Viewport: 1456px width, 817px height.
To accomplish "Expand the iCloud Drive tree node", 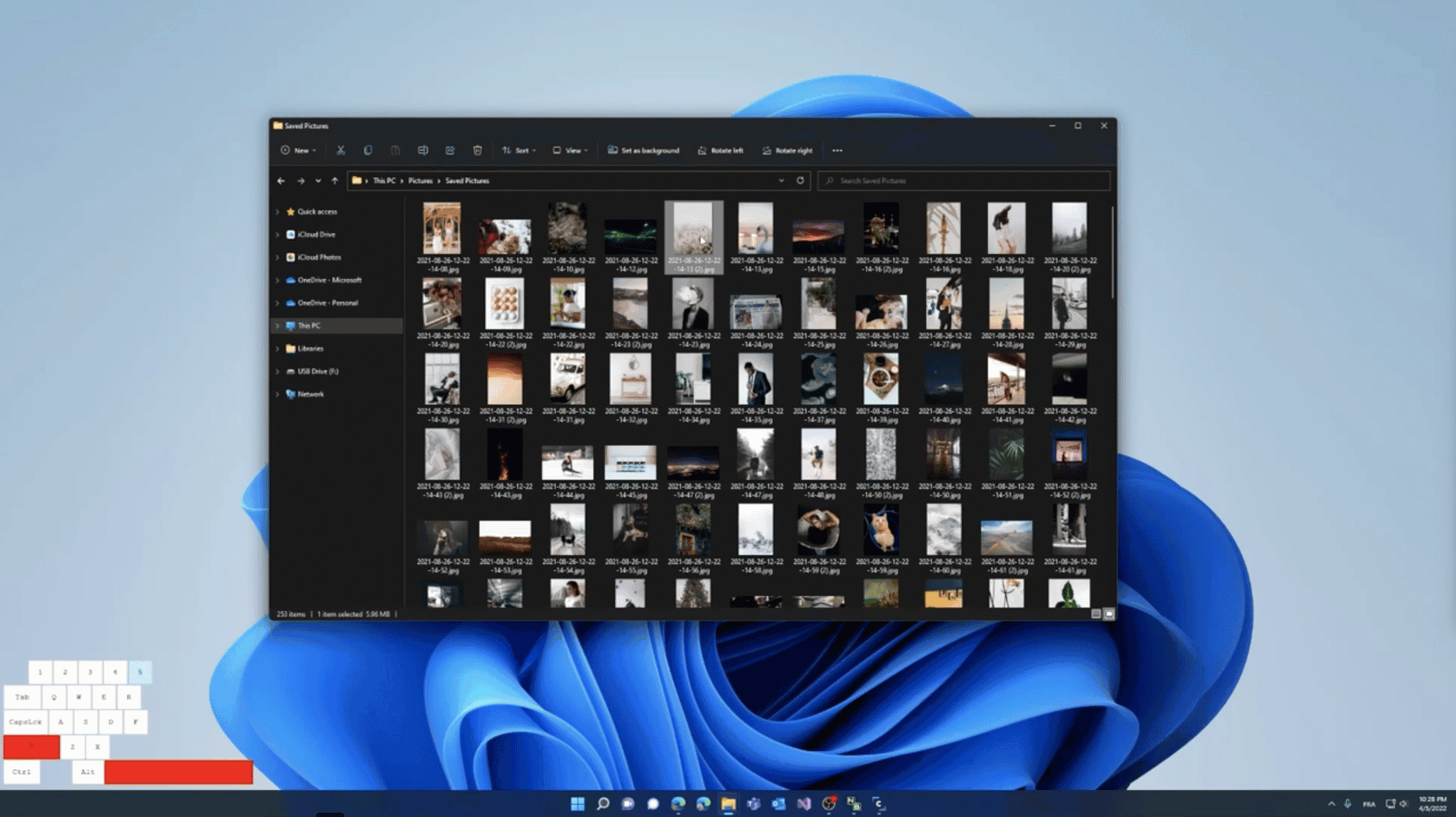I will [278, 235].
